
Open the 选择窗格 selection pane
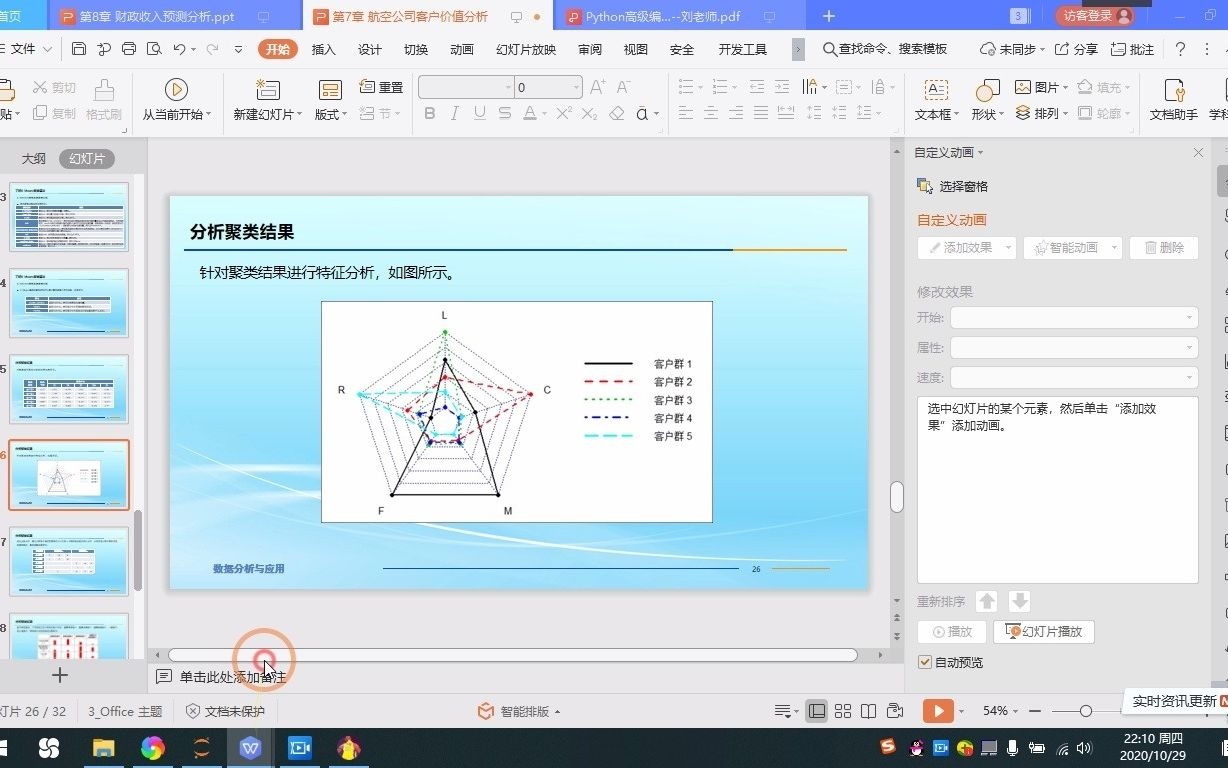pos(961,185)
